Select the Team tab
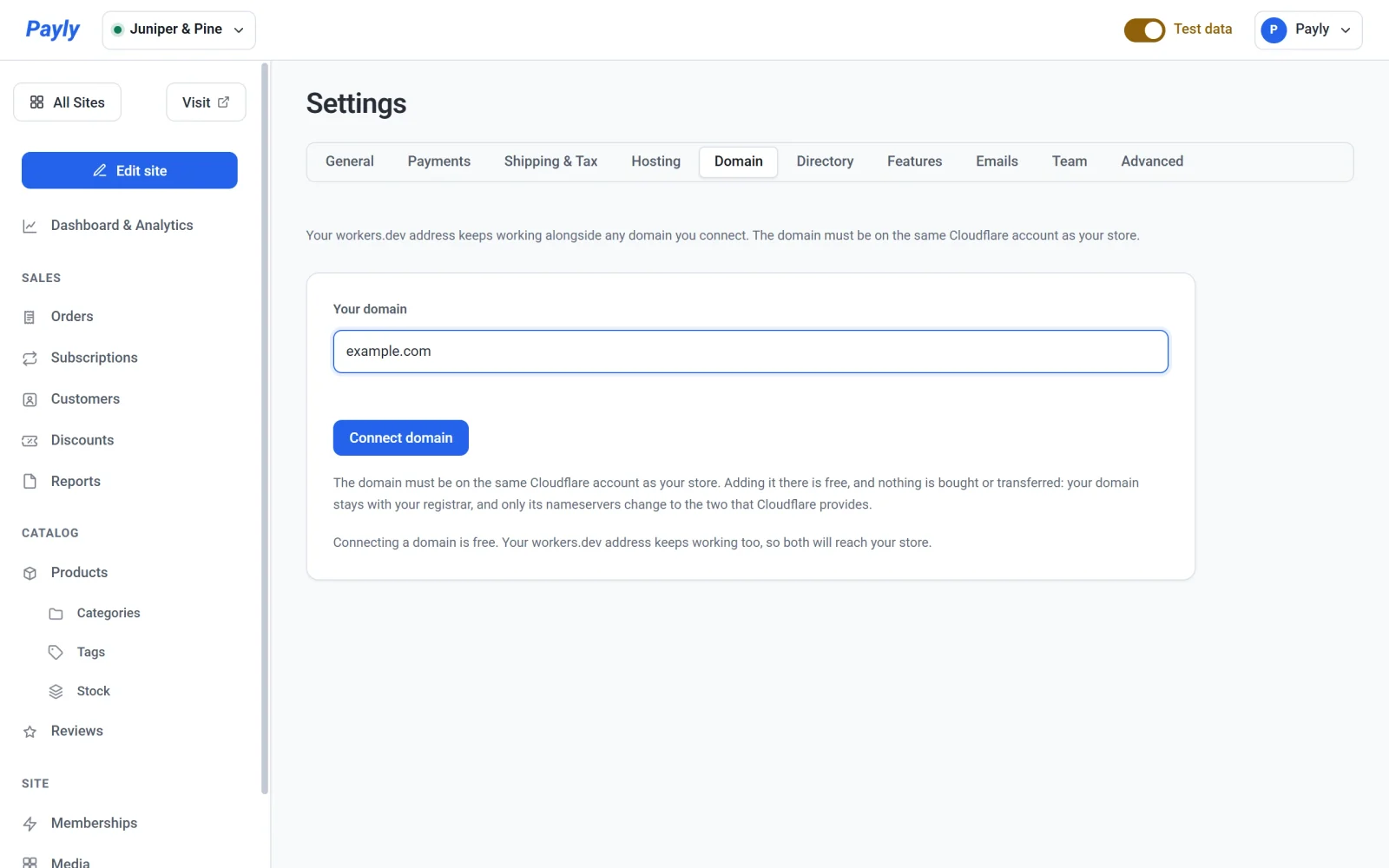Screen dimensions: 1389x868 click(x=1069, y=161)
